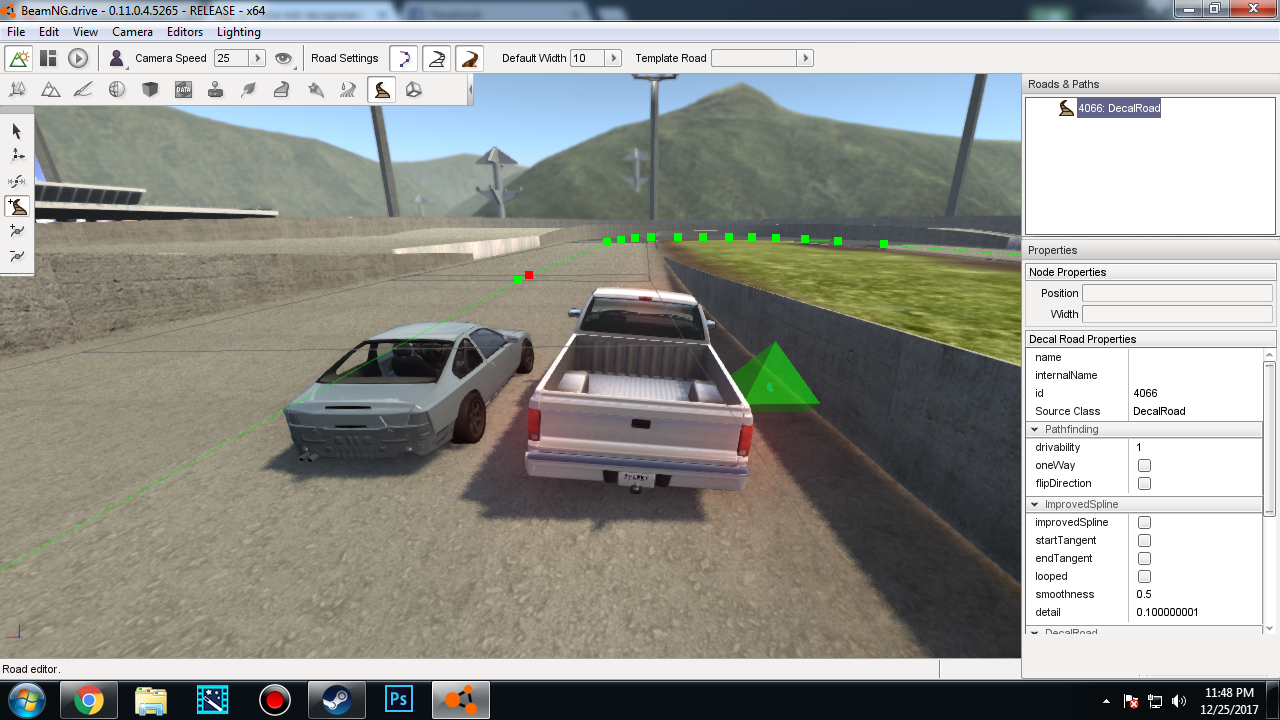This screenshot has width=1280, height=720.
Task: Open the Mesh Road Editor icon
Action: [x=282, y=90]
